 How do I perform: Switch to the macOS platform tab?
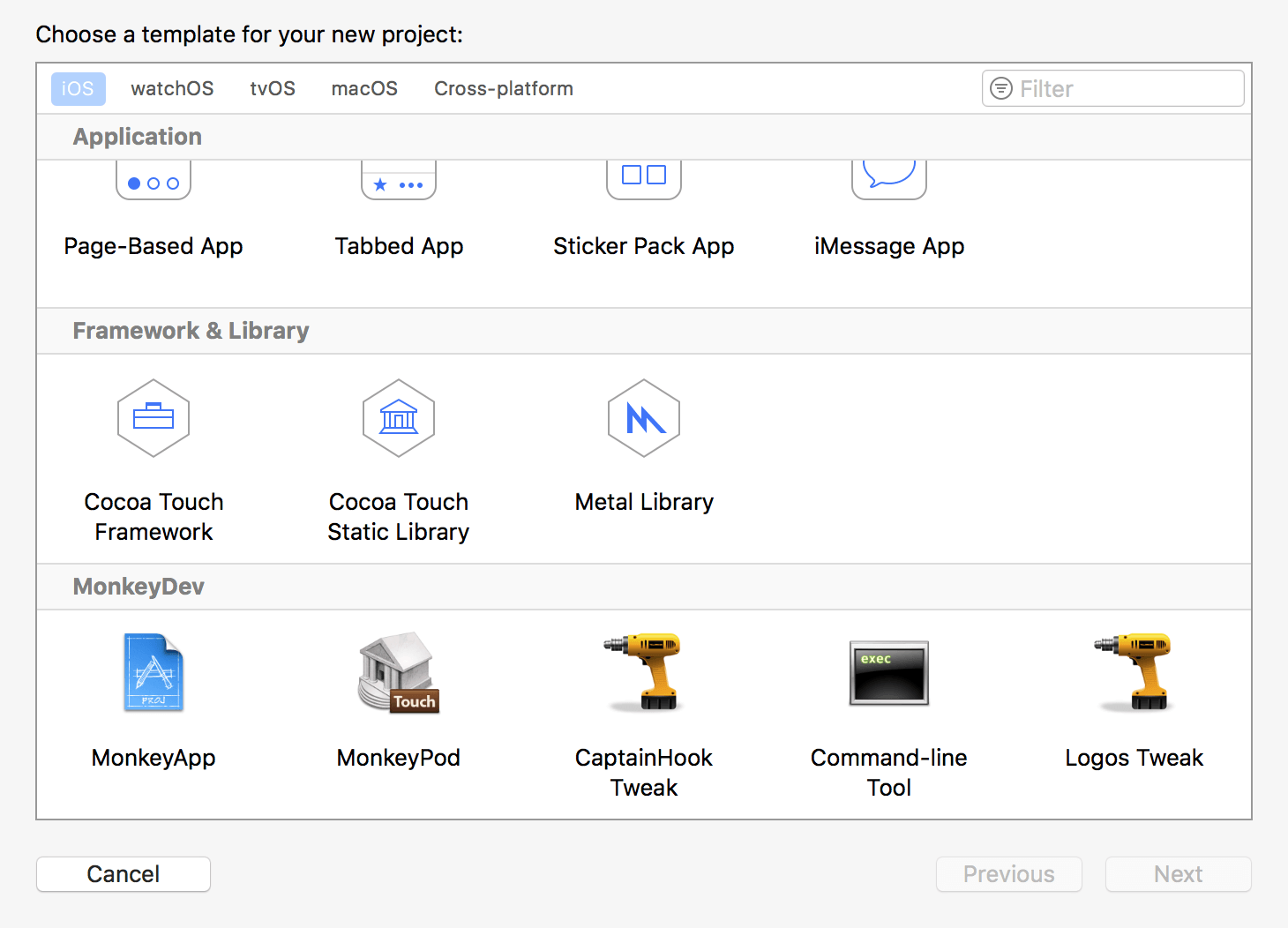pos(364,89)
